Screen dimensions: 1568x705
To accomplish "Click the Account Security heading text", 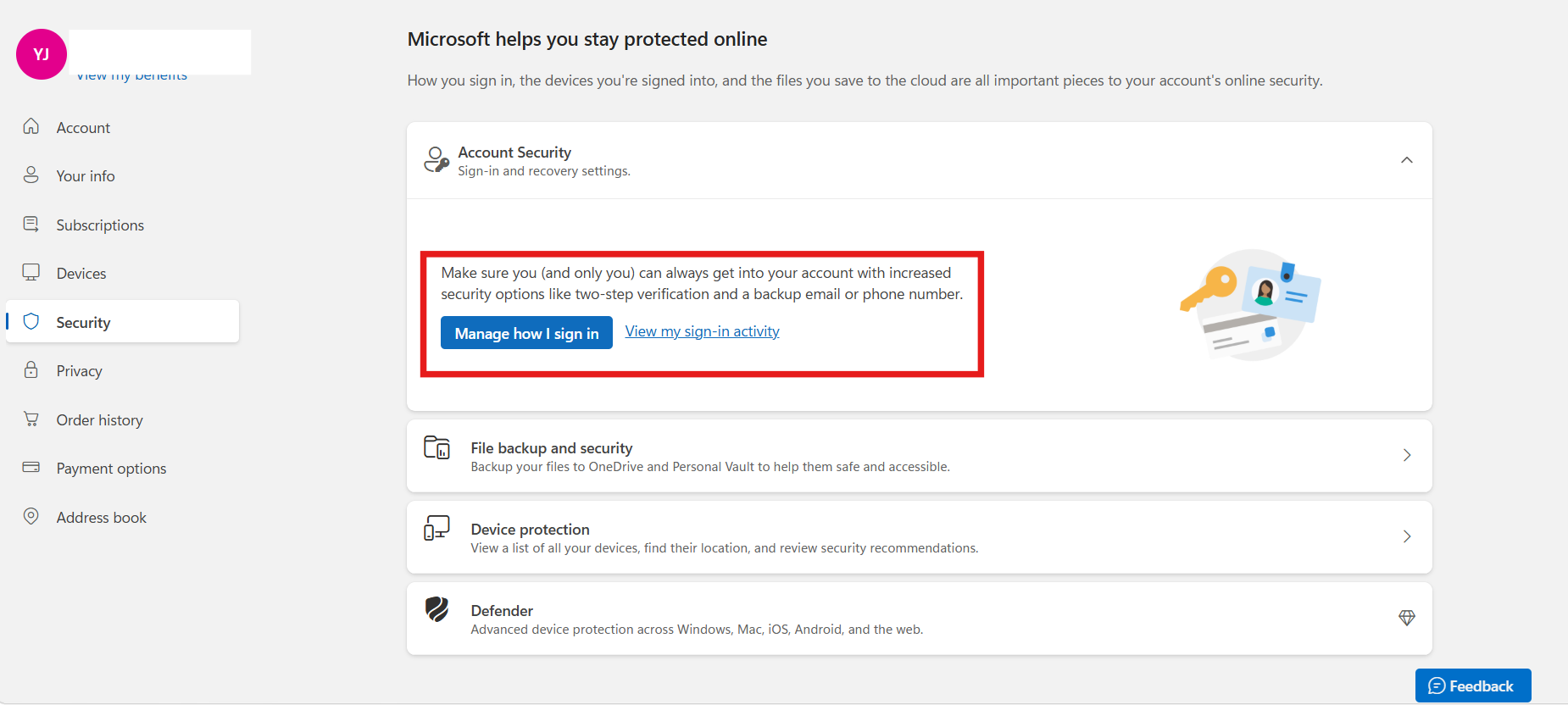I will pyautogui.click(x=514, y=153).
